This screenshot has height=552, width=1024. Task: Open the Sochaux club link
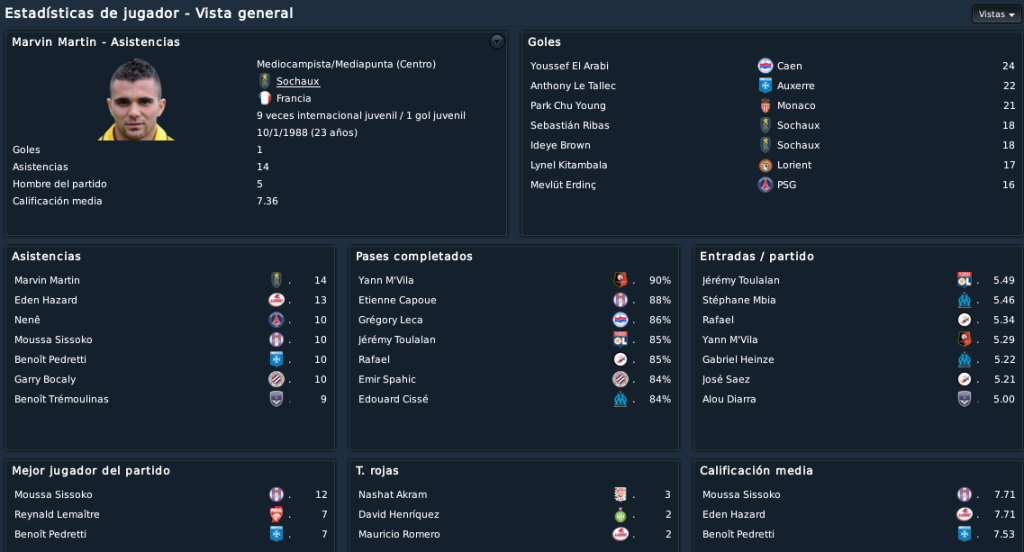point(297,81)
